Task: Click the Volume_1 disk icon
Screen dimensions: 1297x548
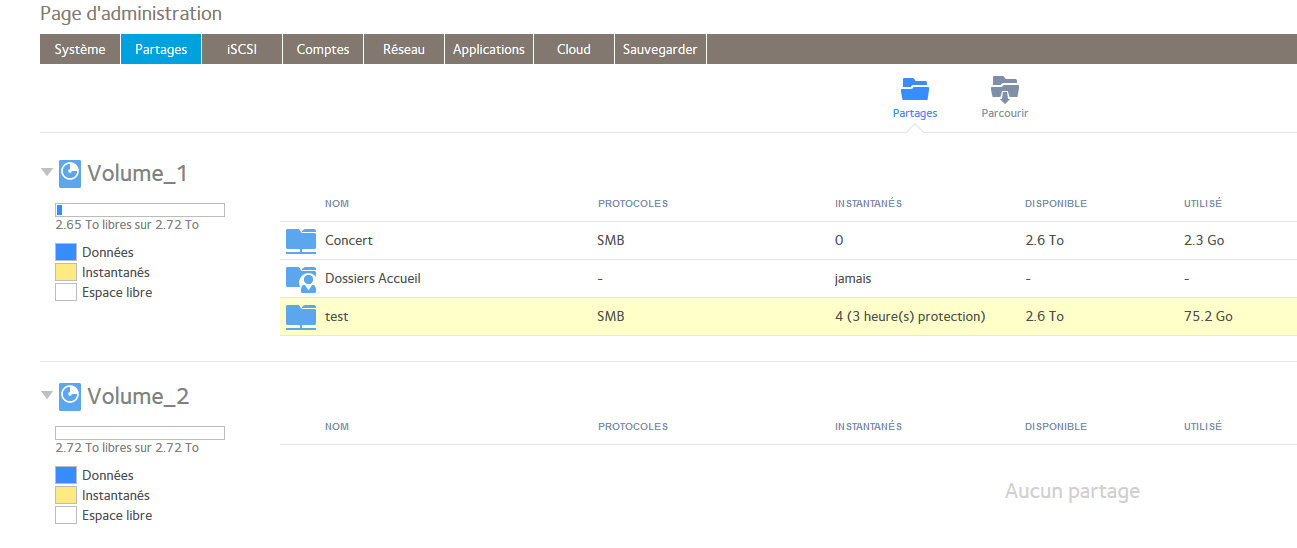Action: (x=70, y=173)
